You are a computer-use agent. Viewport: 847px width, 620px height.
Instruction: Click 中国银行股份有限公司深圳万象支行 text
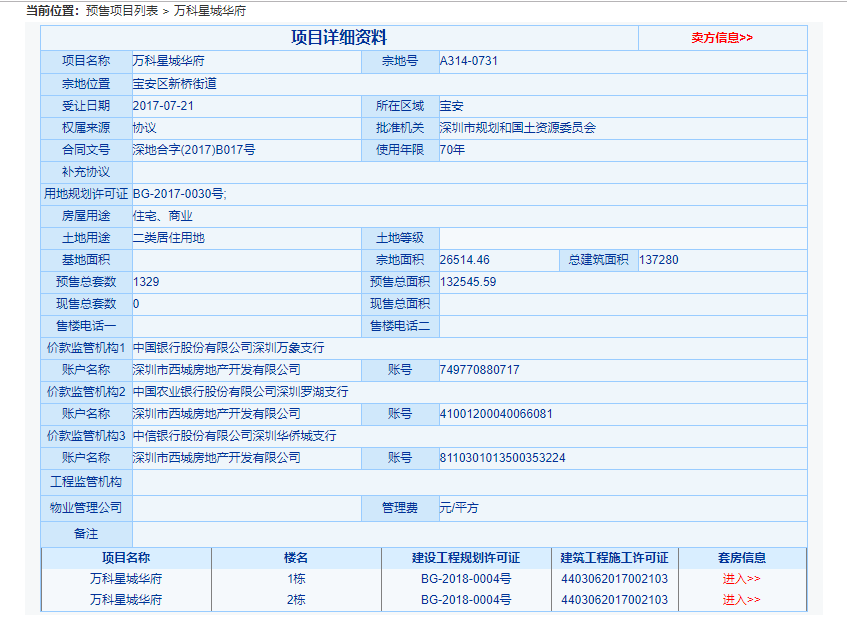pos(228,348)
